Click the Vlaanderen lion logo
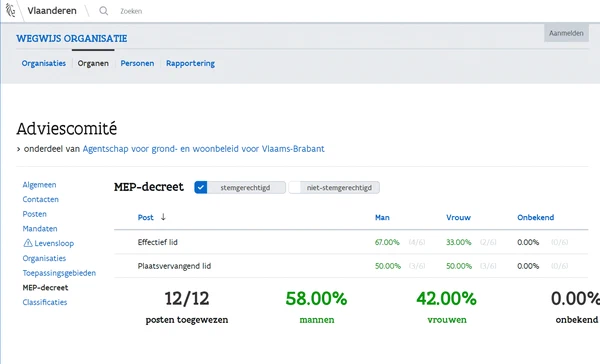This screenshot has height=364, width=600. (11, 10)
